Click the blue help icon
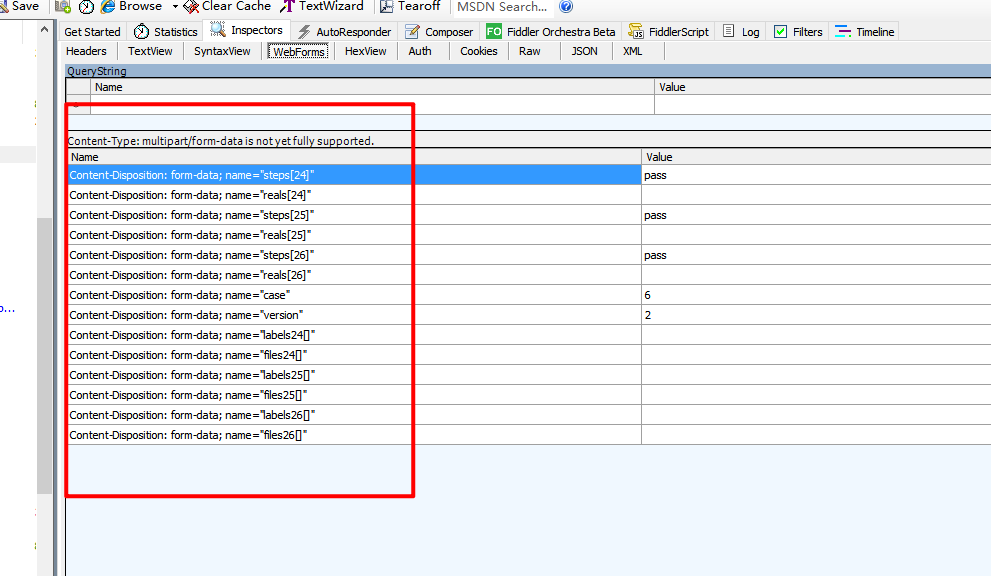991x576 pixels. click(566, 6)
